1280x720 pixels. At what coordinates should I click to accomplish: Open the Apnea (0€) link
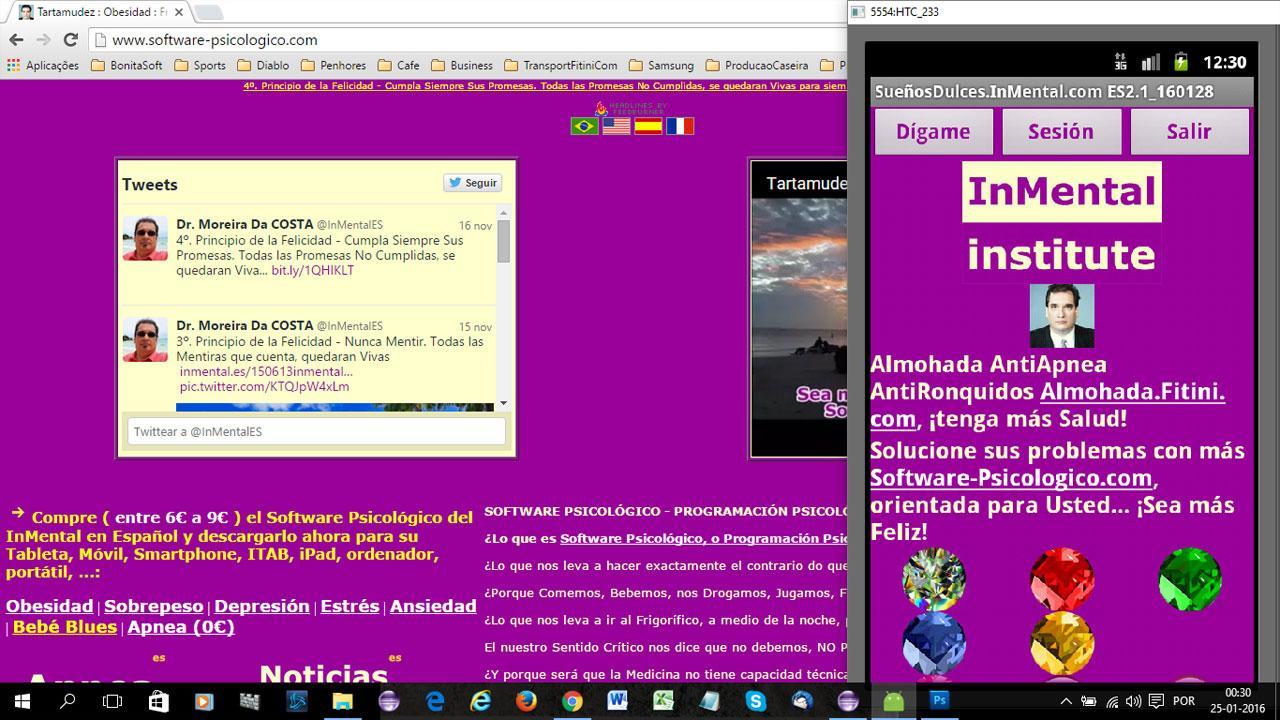(181, 627)
